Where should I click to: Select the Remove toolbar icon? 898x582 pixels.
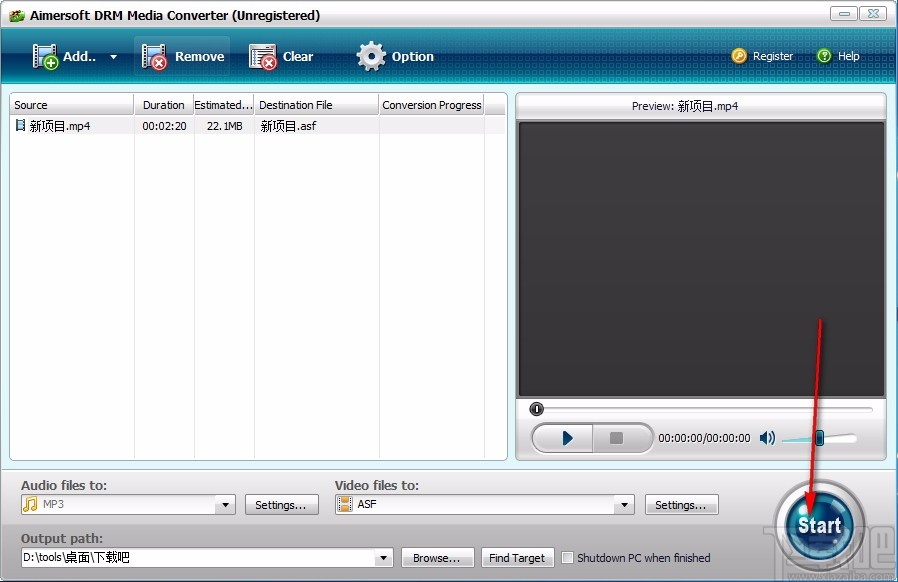pos(157,56)
